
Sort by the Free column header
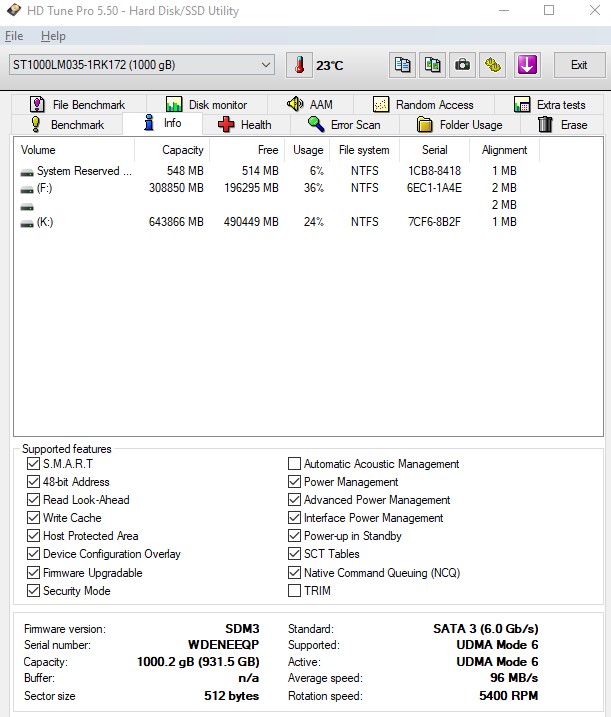(247, 150)
